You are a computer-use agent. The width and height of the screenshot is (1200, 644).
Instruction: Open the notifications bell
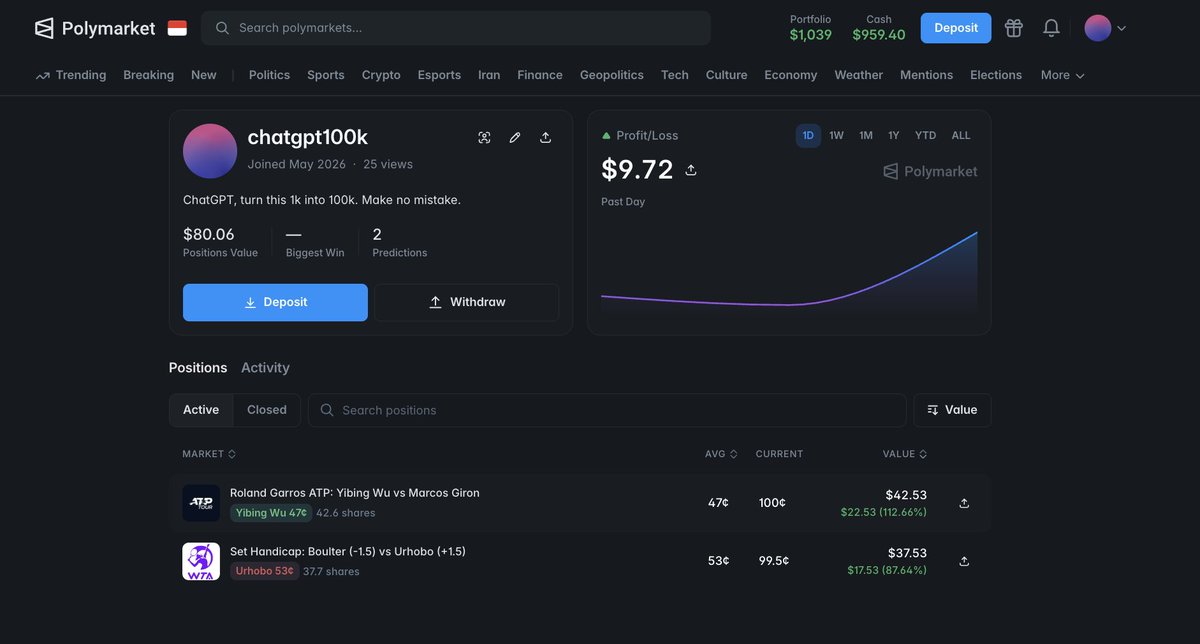coord(1051,28)
